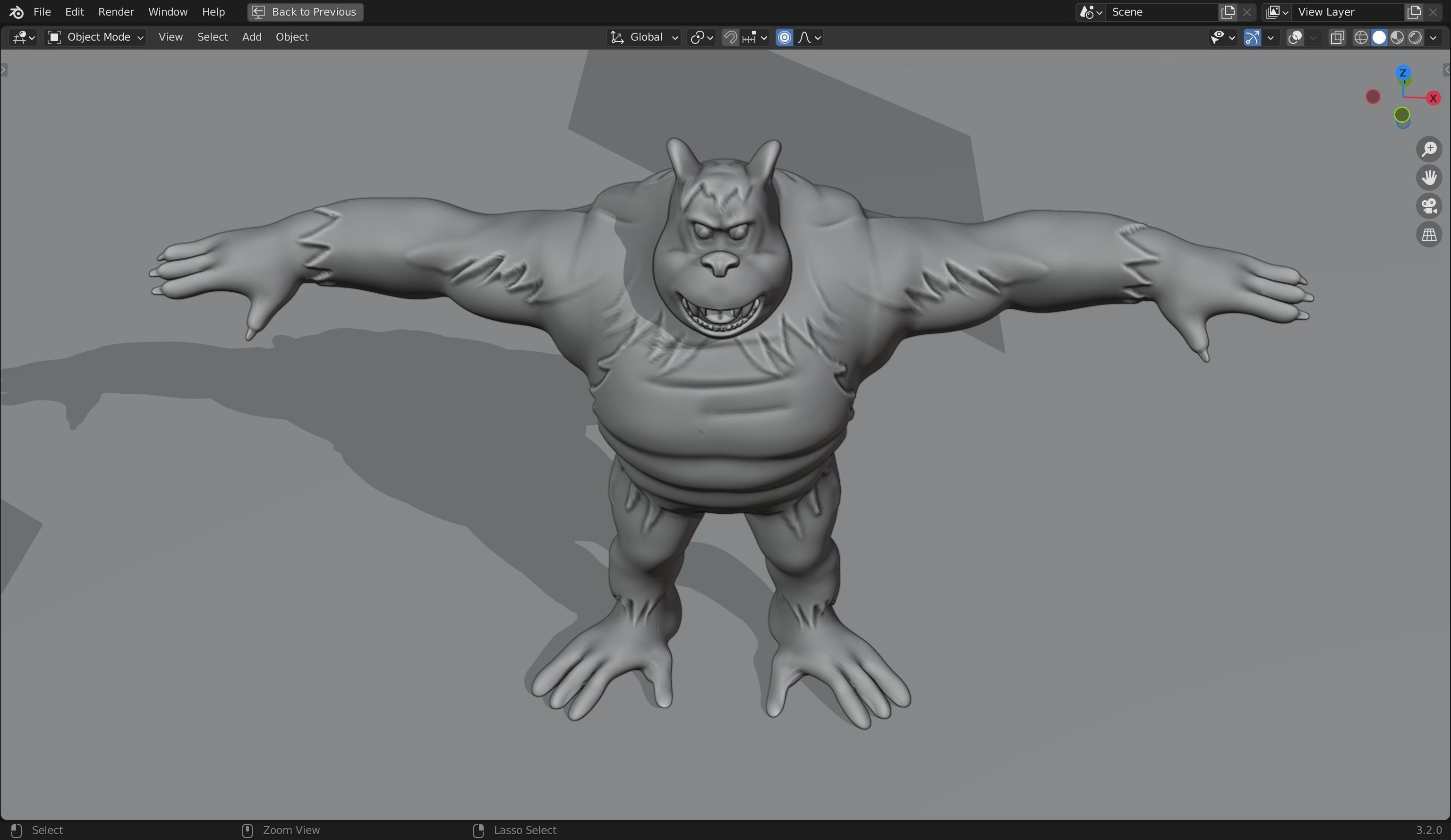Open the Help menu
Image resolution: width=1451 pixels, height=840 pixels.
coord(213,11)
